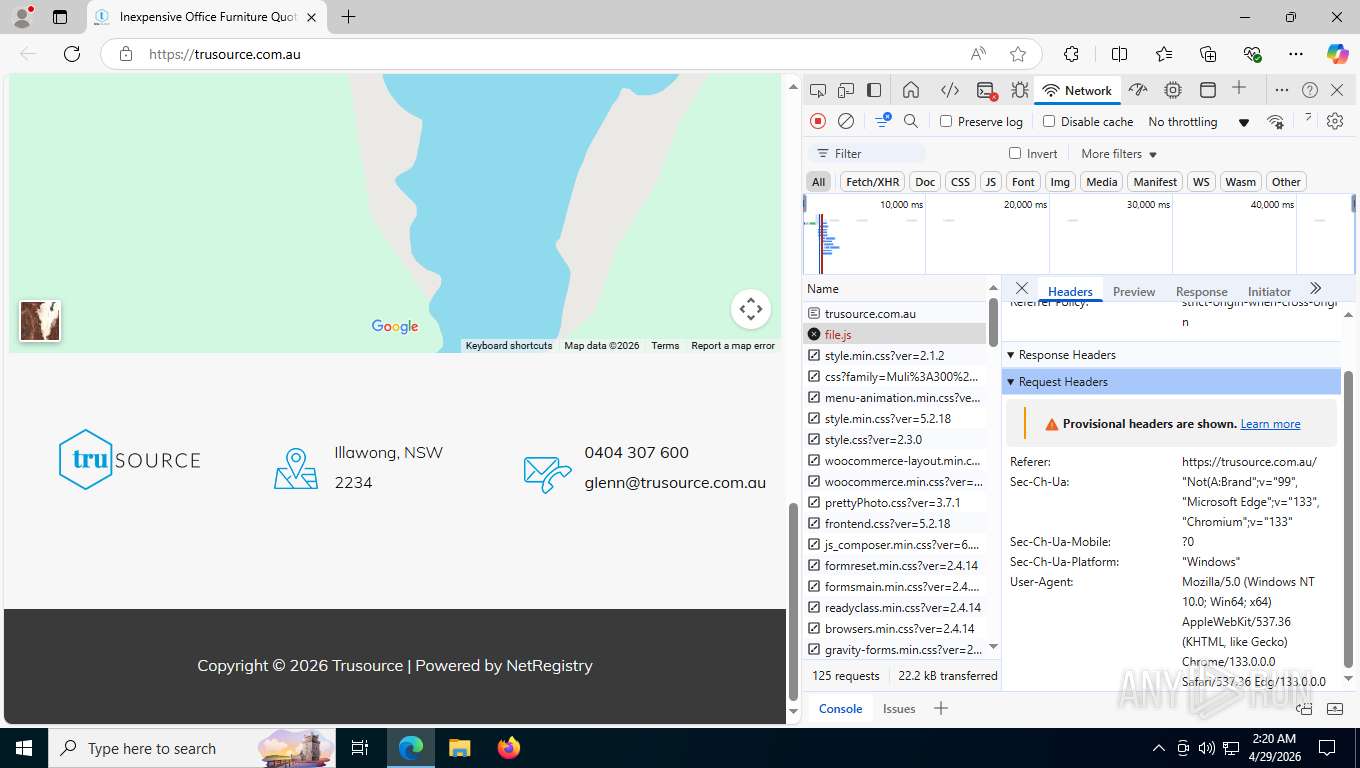Toggle the network filter bar icon
The width and height of the screenshot is (1360, 768).
click(883, 121)
